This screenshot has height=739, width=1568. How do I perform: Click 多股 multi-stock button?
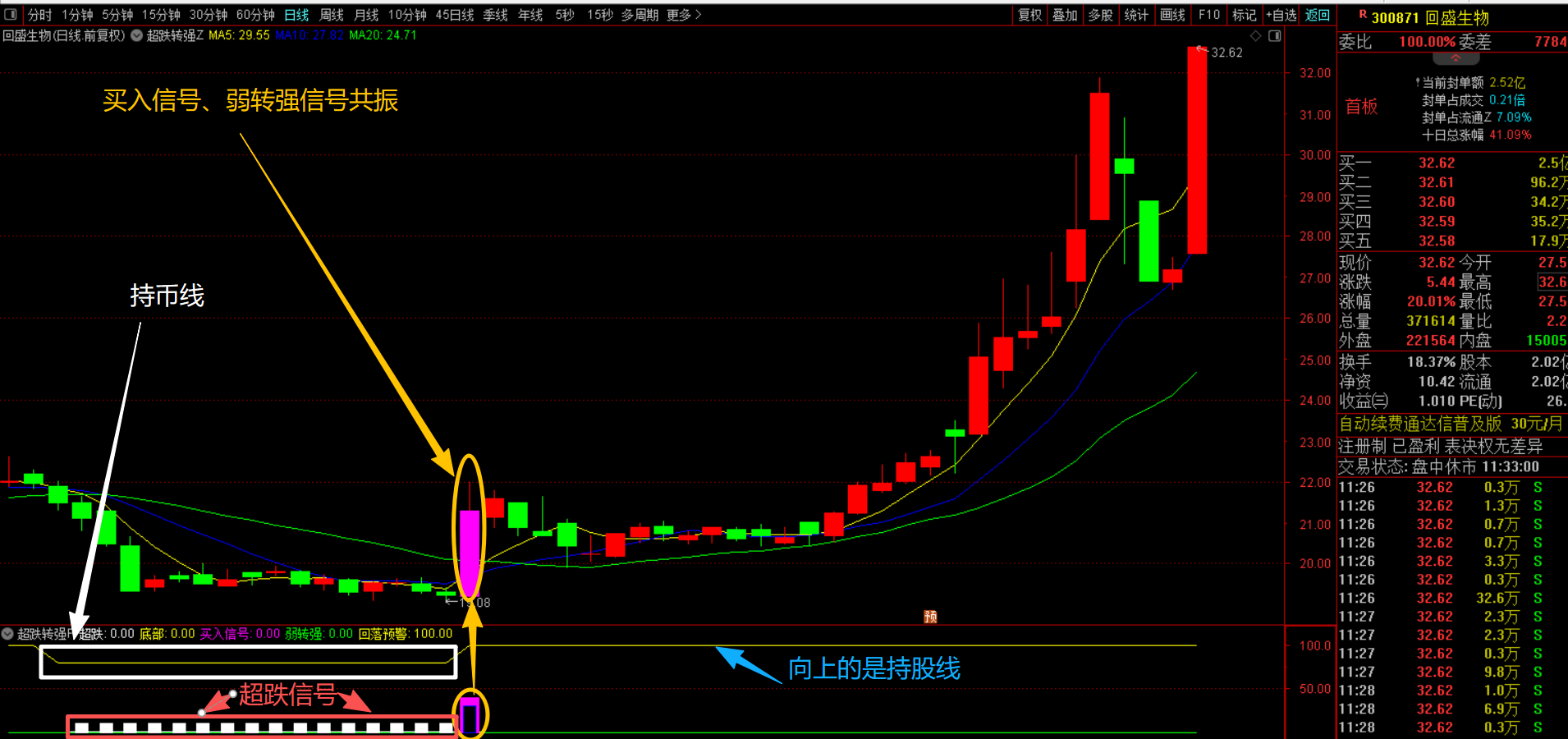(1101, 15)
